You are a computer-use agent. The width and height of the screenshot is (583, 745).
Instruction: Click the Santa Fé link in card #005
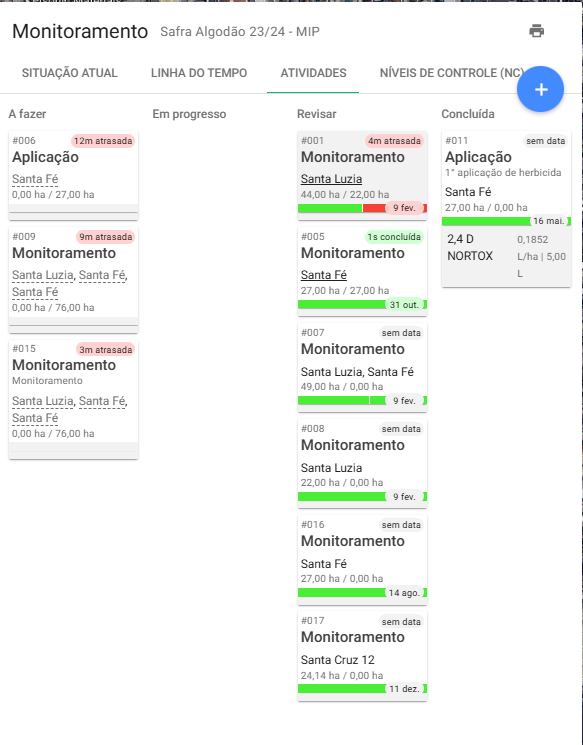click(324, 275)
